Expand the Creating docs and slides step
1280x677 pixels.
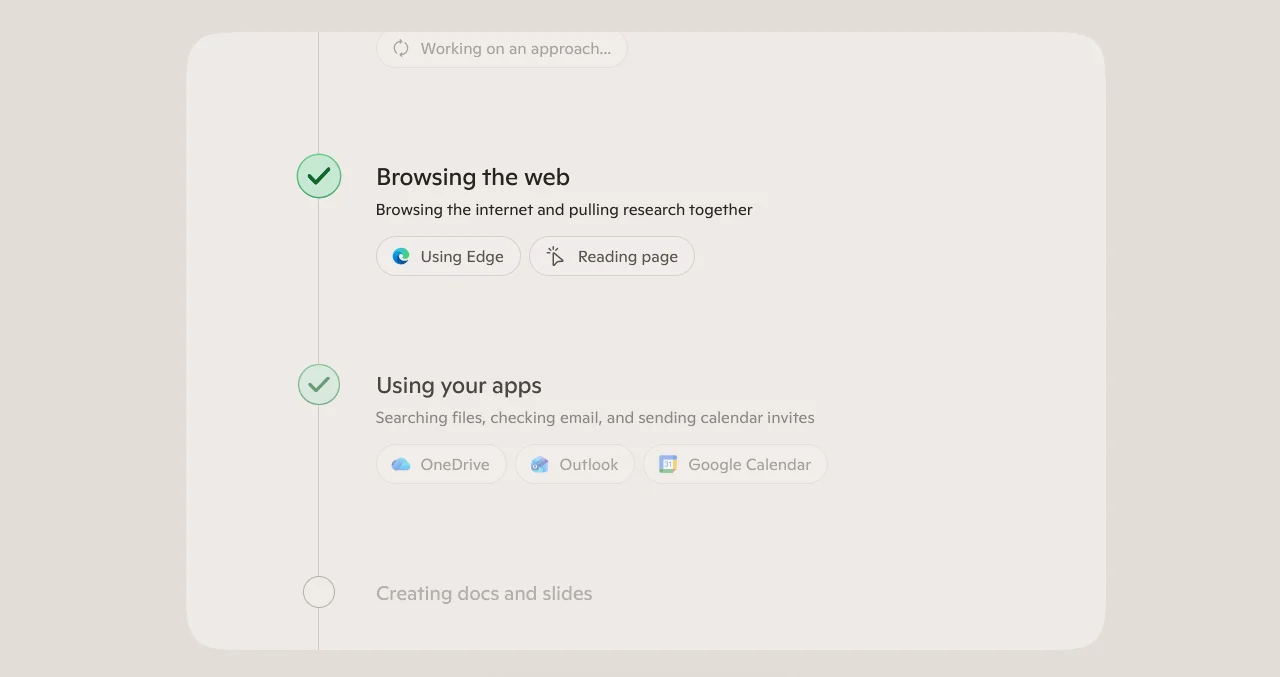pyautogui.click(x=484, y=593)
